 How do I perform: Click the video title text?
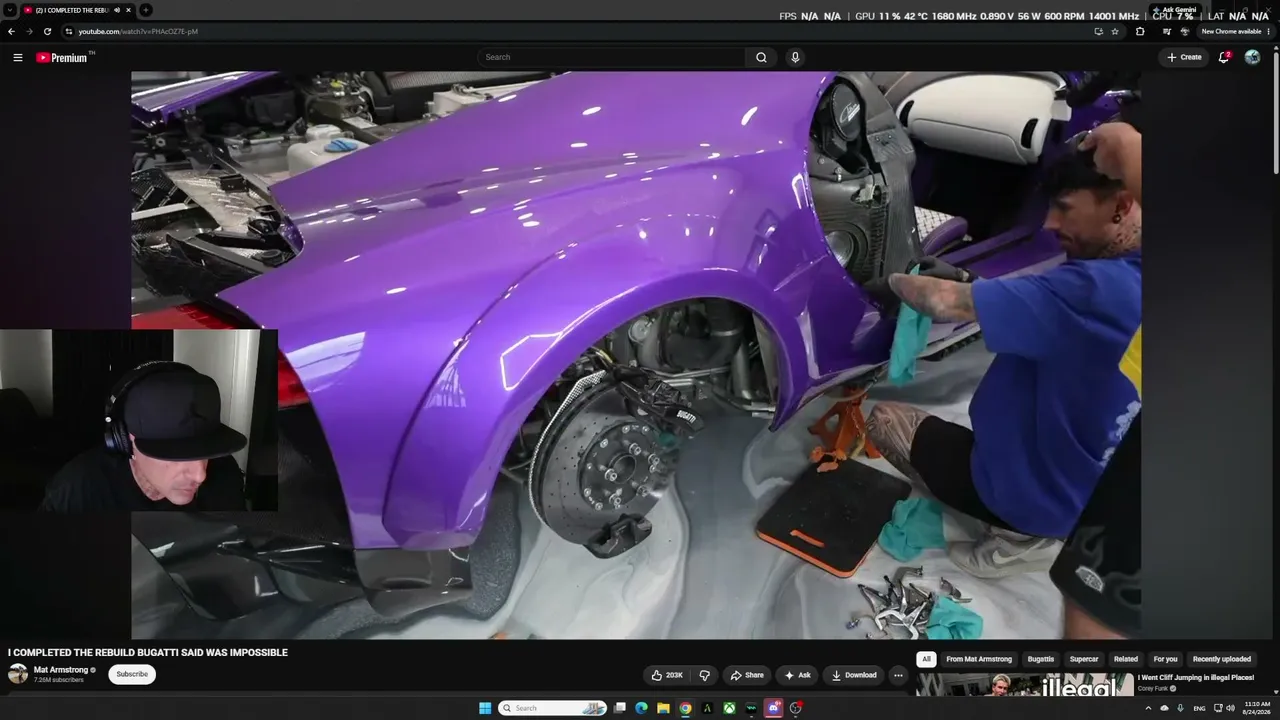pyautogui.click(x=148, y=652)
